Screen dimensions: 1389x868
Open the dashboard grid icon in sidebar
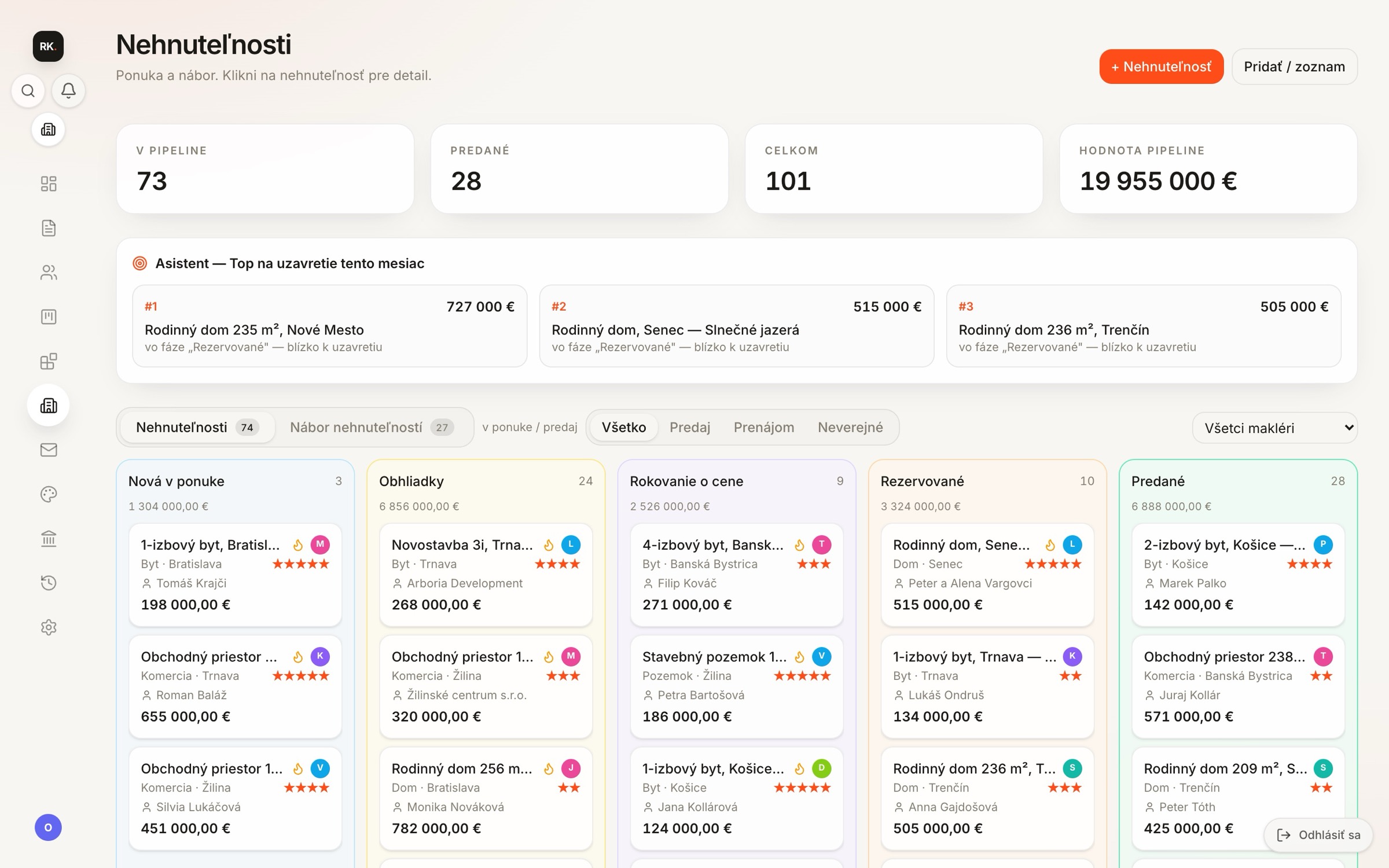point(49,183)
